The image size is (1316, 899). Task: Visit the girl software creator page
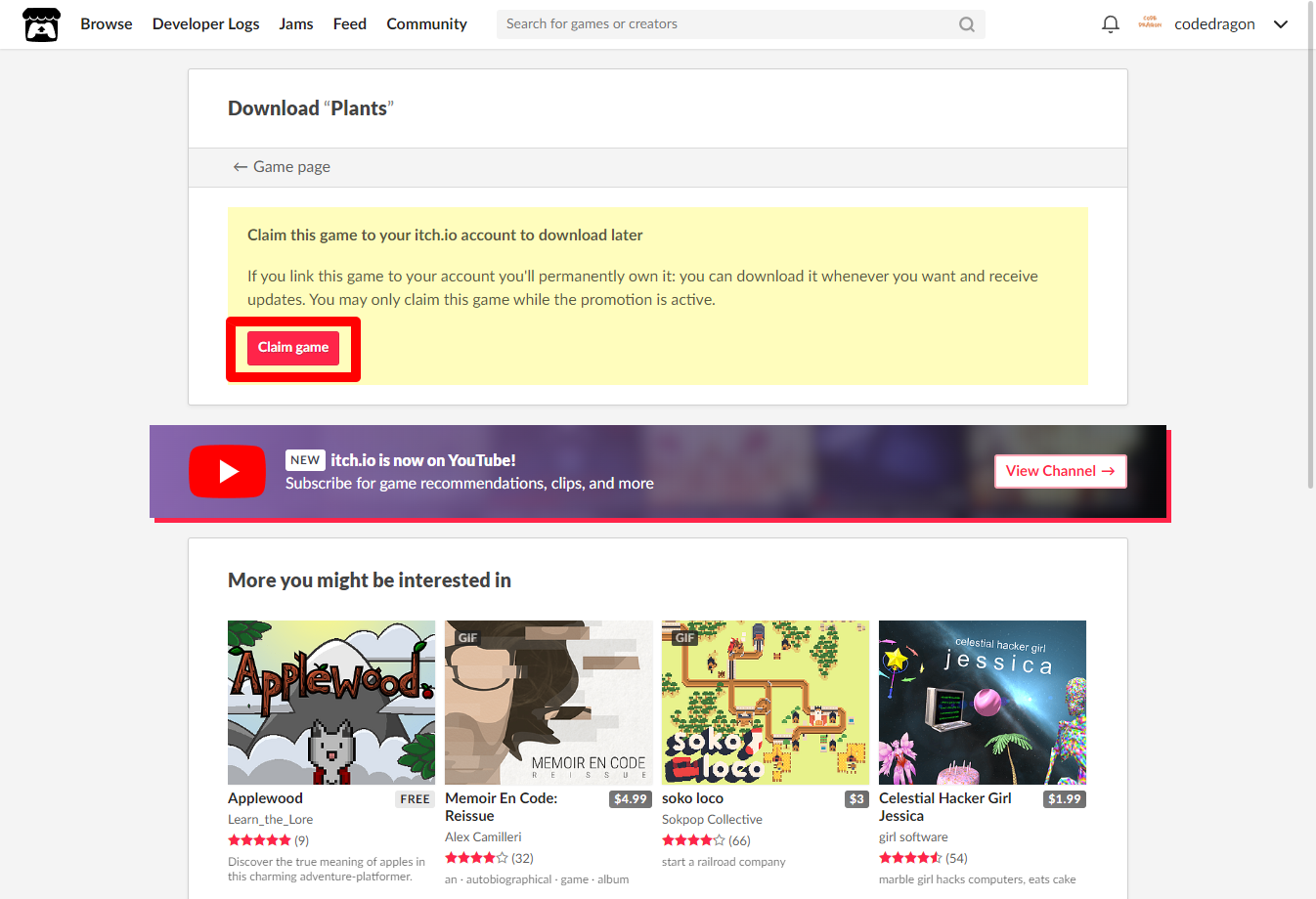coord(913,837)
